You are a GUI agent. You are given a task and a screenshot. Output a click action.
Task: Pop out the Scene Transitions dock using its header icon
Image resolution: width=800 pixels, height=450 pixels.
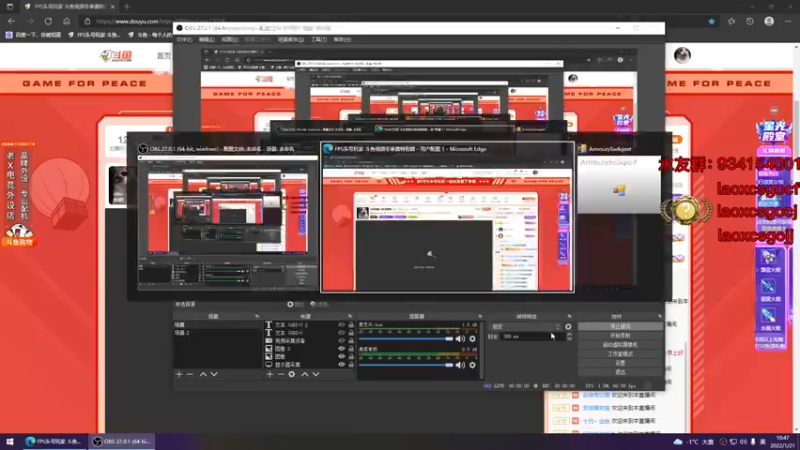(x=569, y=316)
